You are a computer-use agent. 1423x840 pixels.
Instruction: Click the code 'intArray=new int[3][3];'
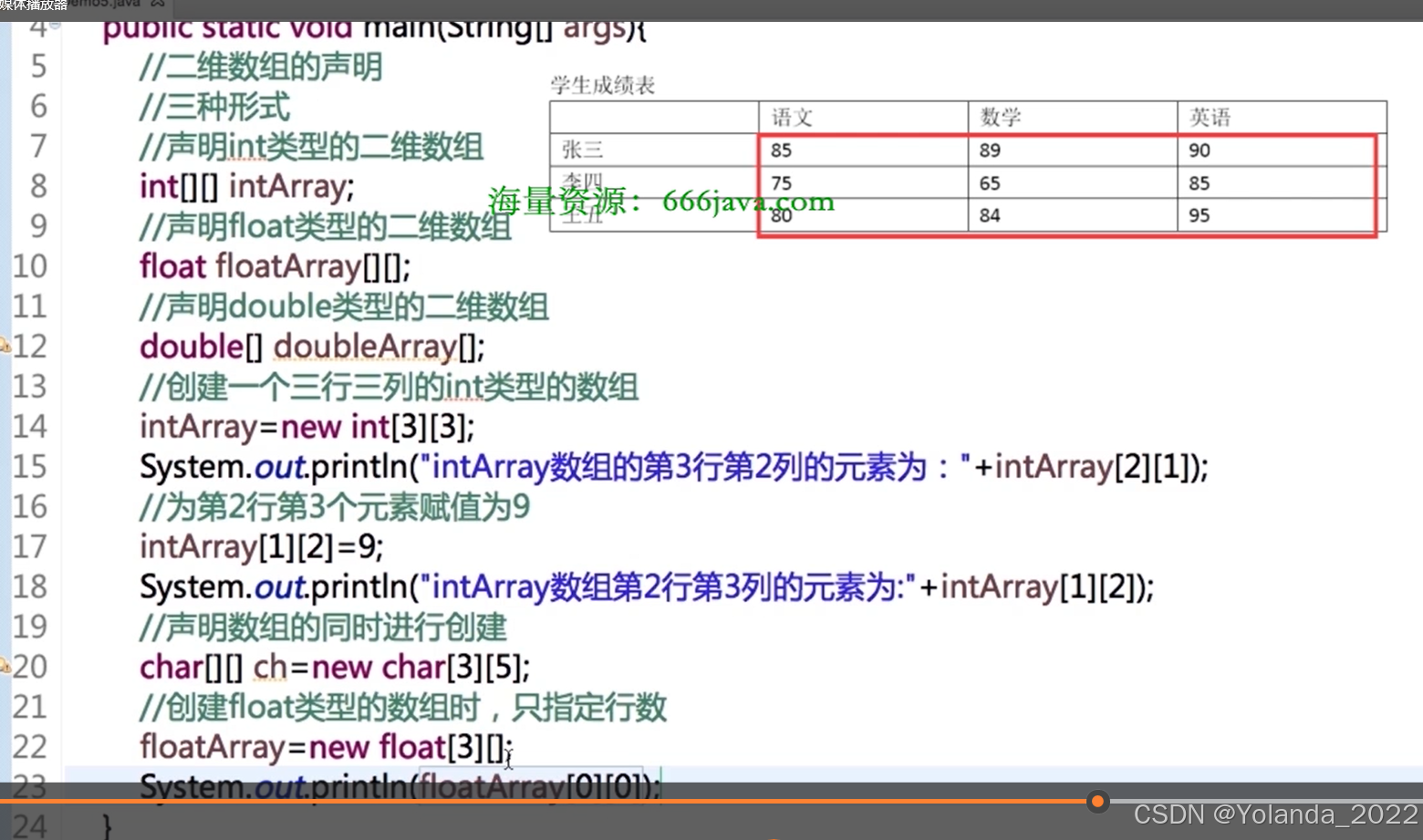pyautogui.click(x=306, y=427)
